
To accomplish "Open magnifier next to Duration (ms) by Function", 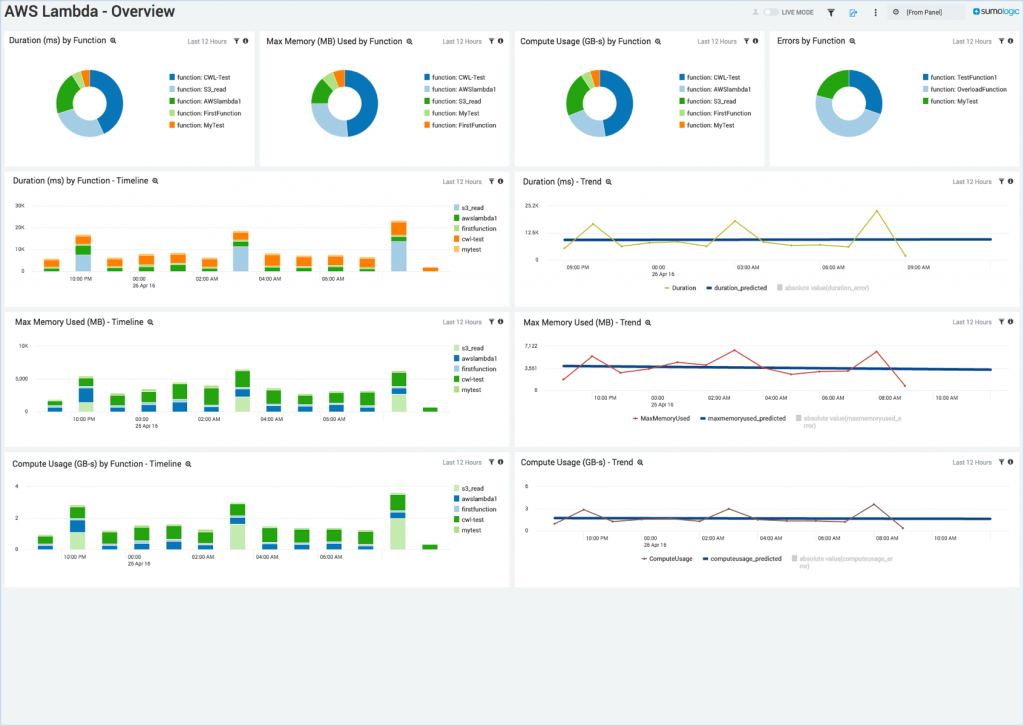I will pyautogui.click(x=113, y=40).
